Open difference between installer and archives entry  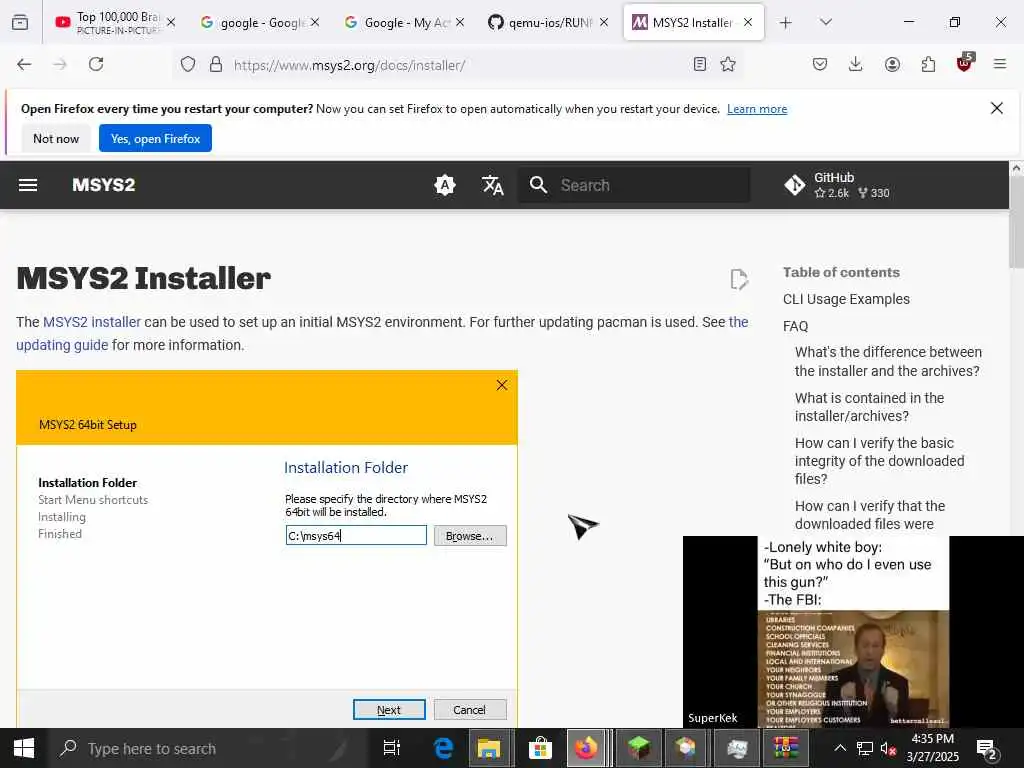coord(888,361)
